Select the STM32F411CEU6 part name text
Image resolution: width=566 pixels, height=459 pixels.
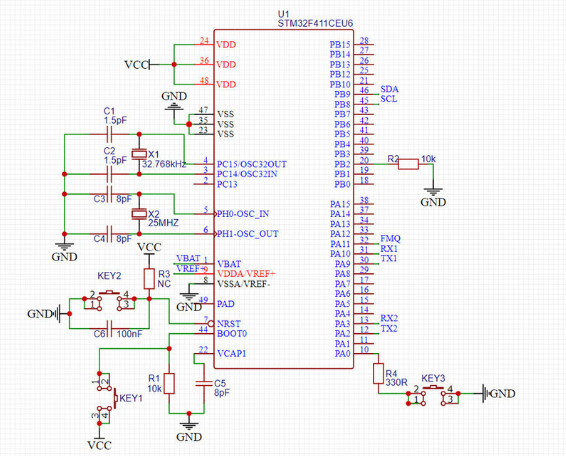[x=315, y=23]
